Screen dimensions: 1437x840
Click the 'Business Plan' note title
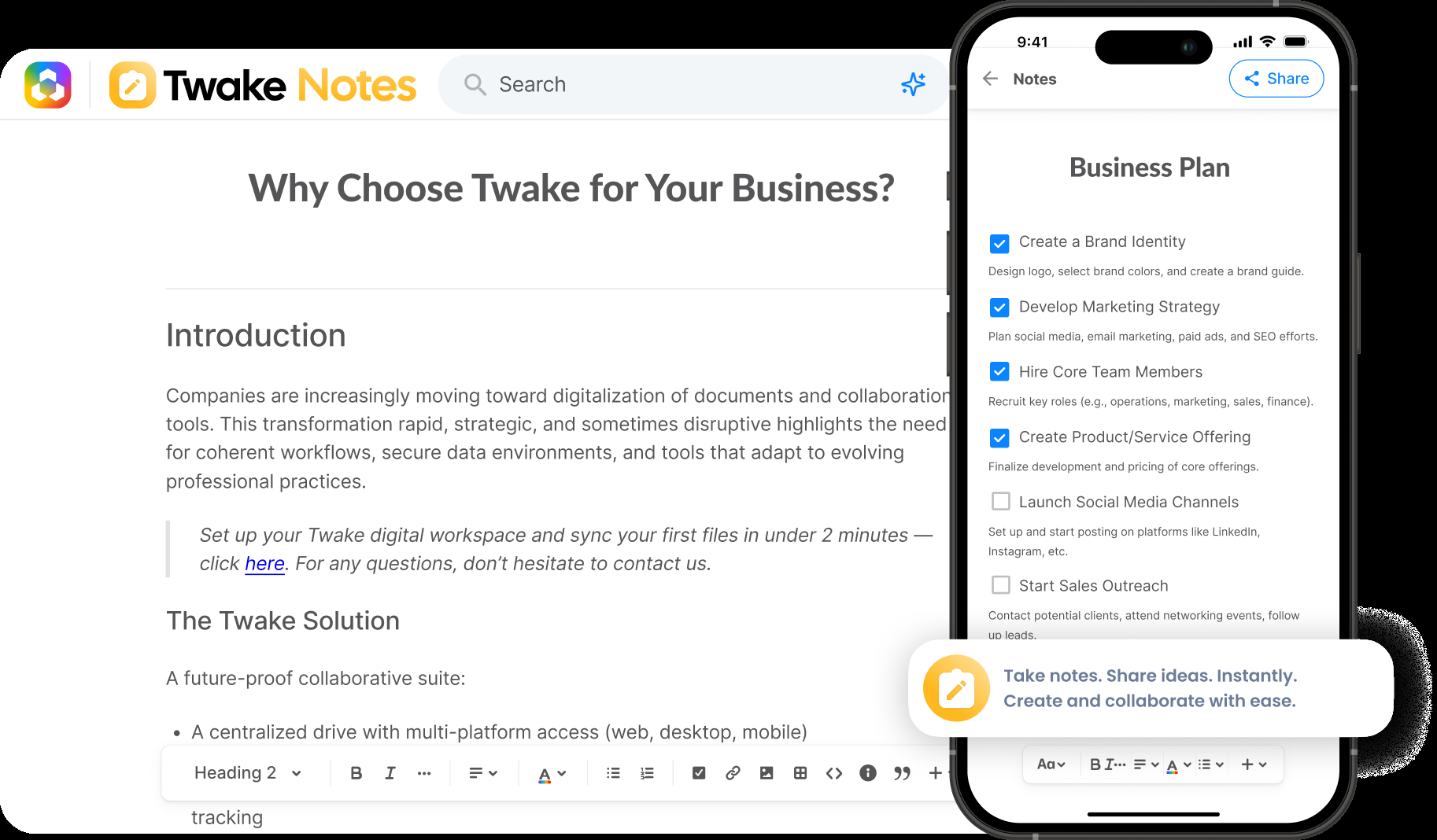(x=1149, y=168)
